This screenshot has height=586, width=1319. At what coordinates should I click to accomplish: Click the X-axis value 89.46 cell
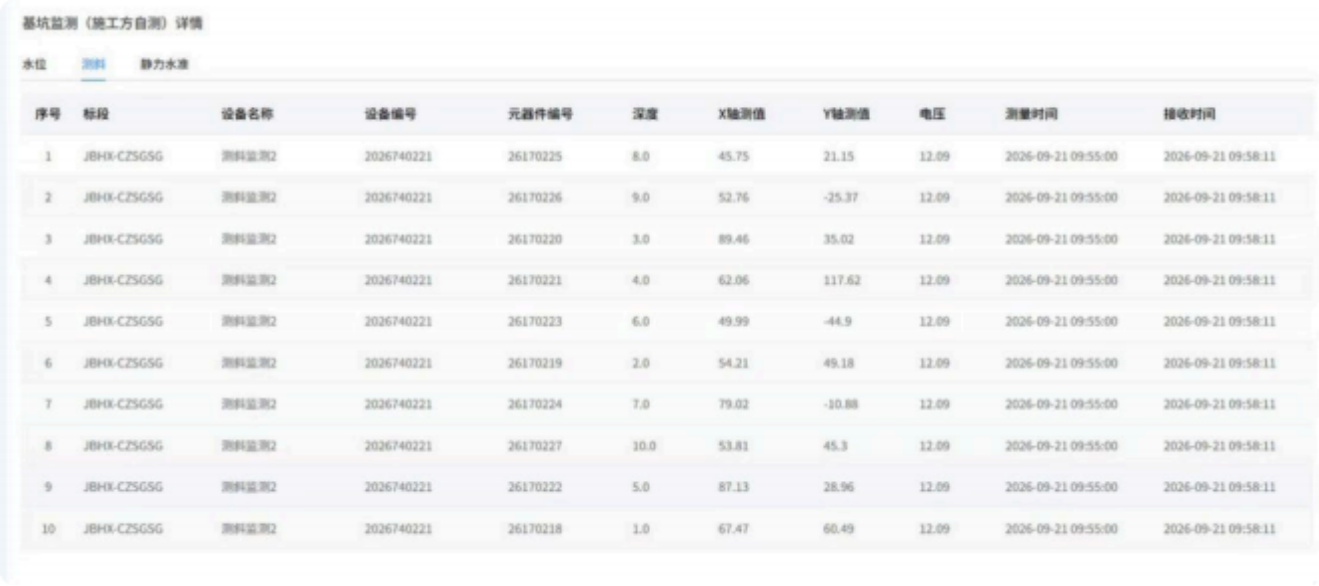(x=733, y=240)
